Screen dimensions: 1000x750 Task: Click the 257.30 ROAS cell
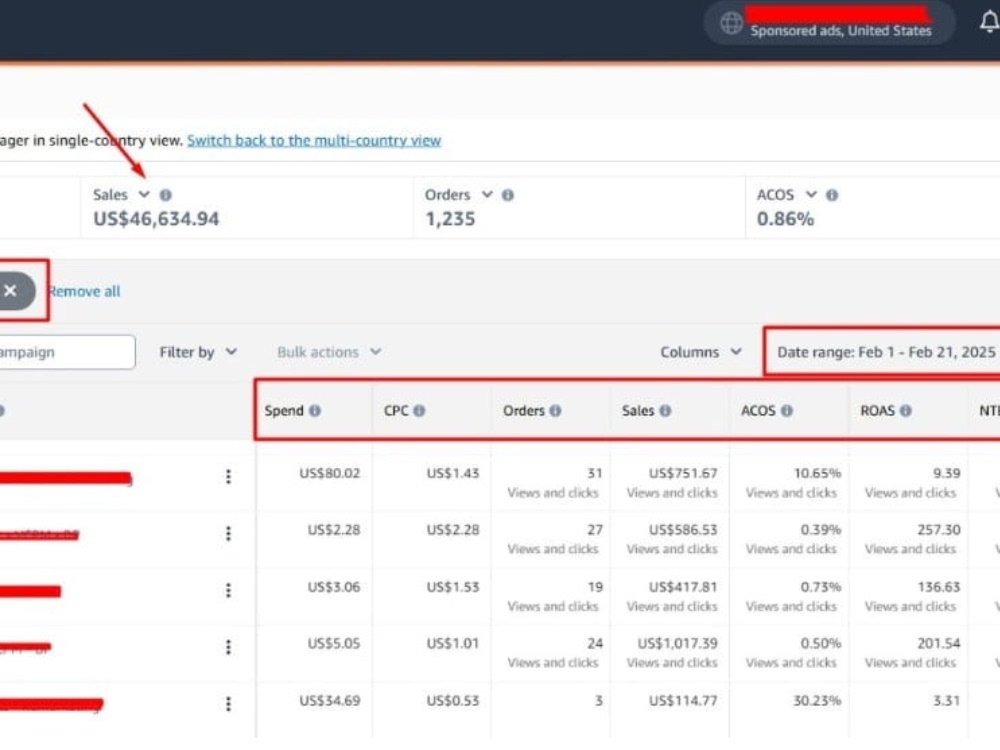click(939, 530)
